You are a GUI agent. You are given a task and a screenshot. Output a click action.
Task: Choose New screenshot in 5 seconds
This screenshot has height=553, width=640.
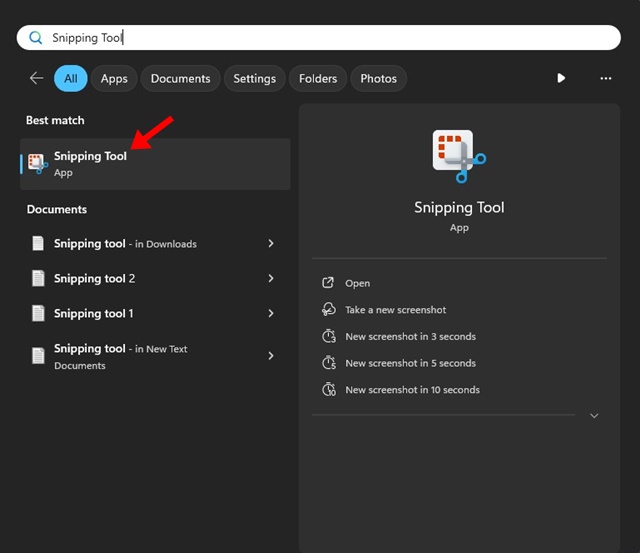(x=410, y=363)
